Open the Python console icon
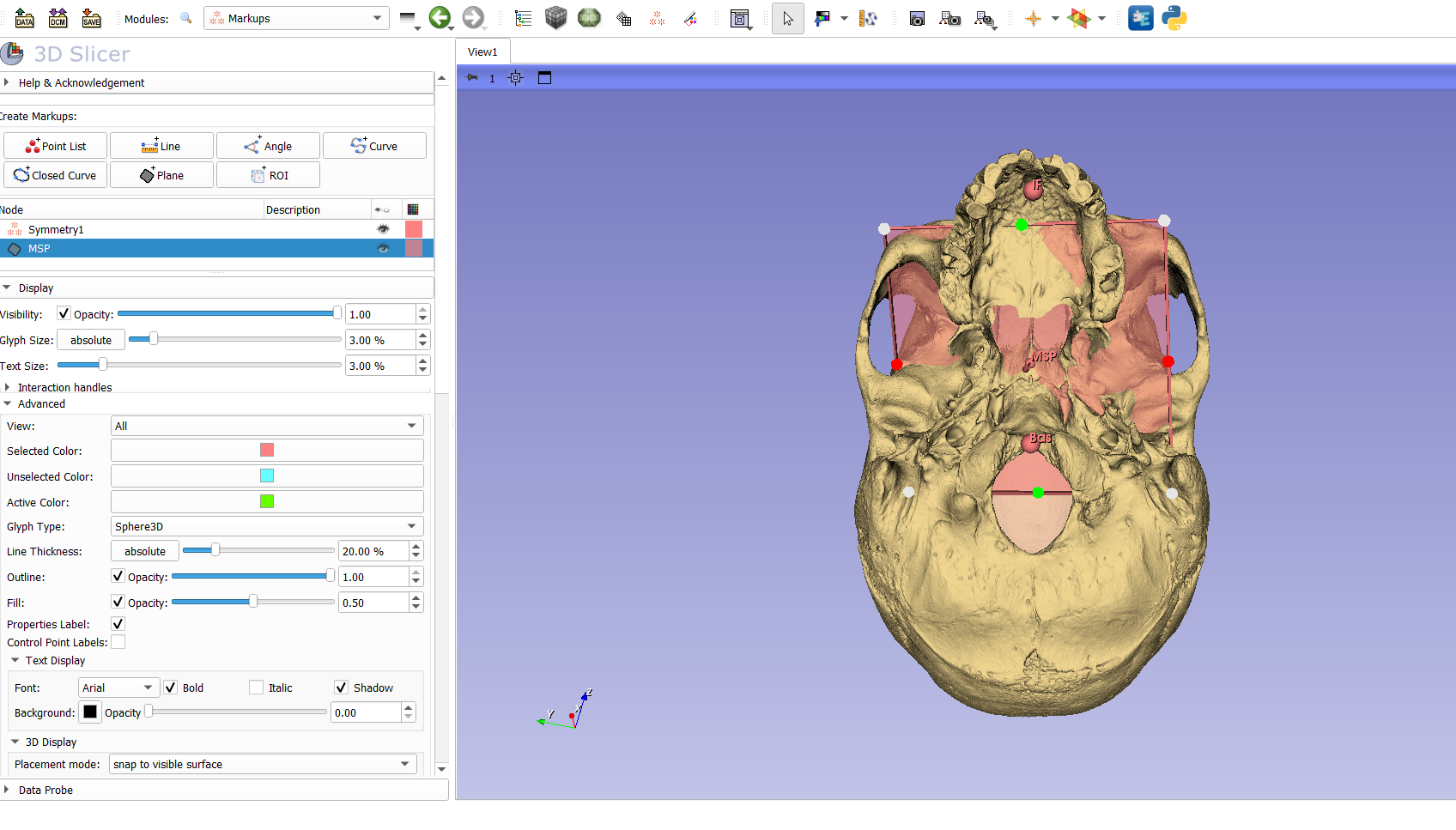 click(1174, 18)
